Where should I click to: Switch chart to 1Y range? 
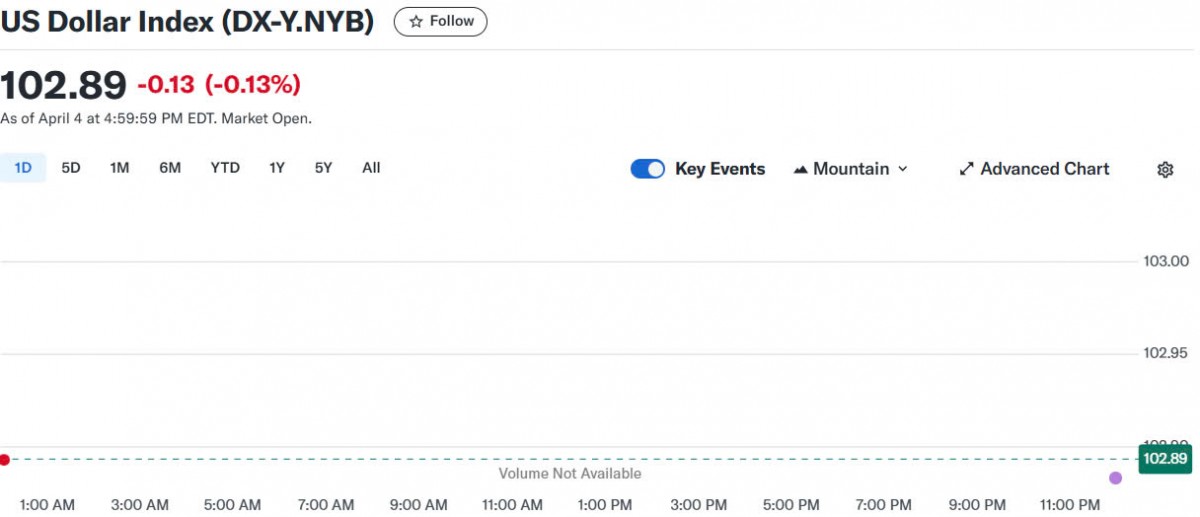277,168
